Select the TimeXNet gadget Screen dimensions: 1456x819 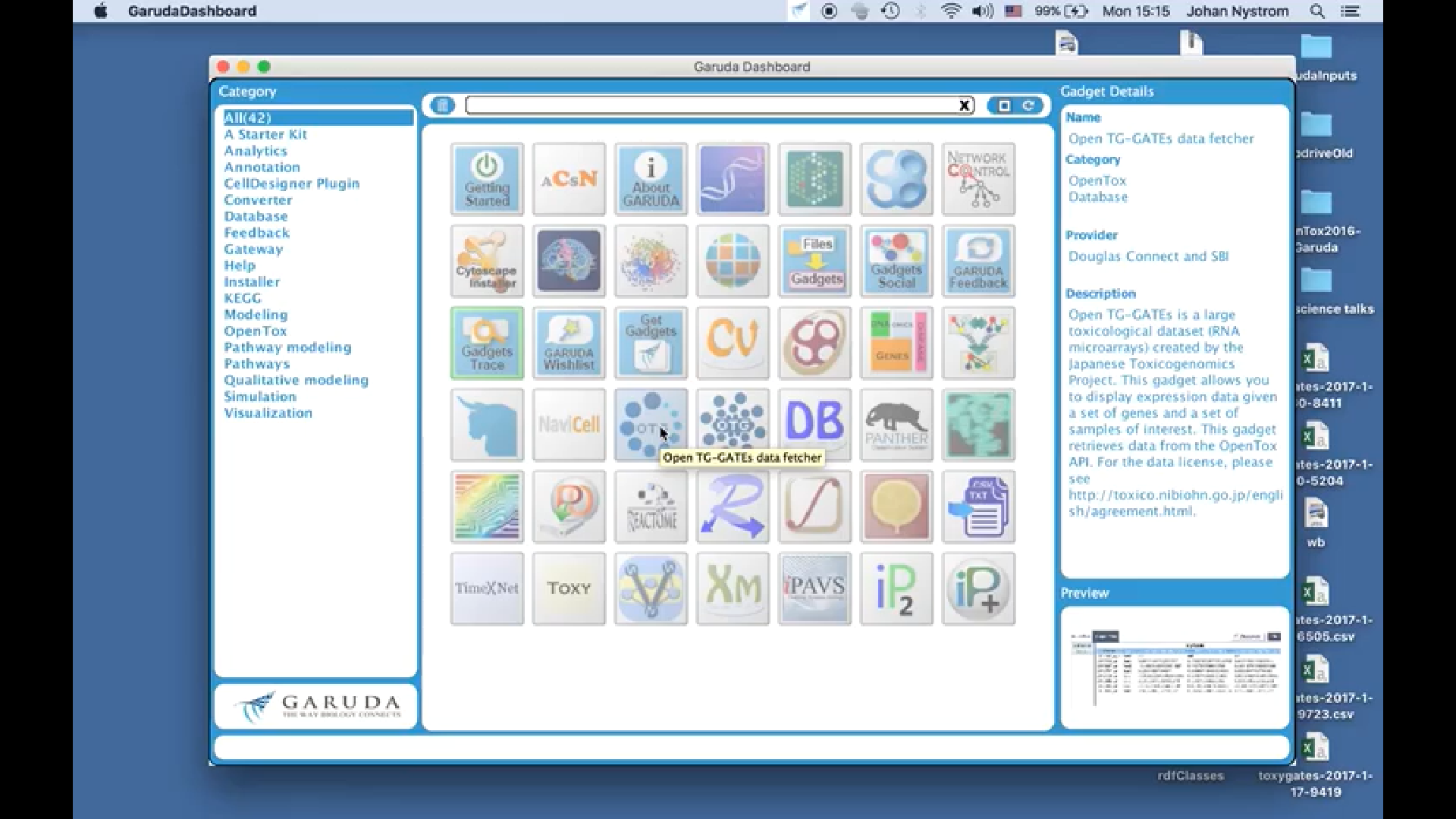(487, 588)
